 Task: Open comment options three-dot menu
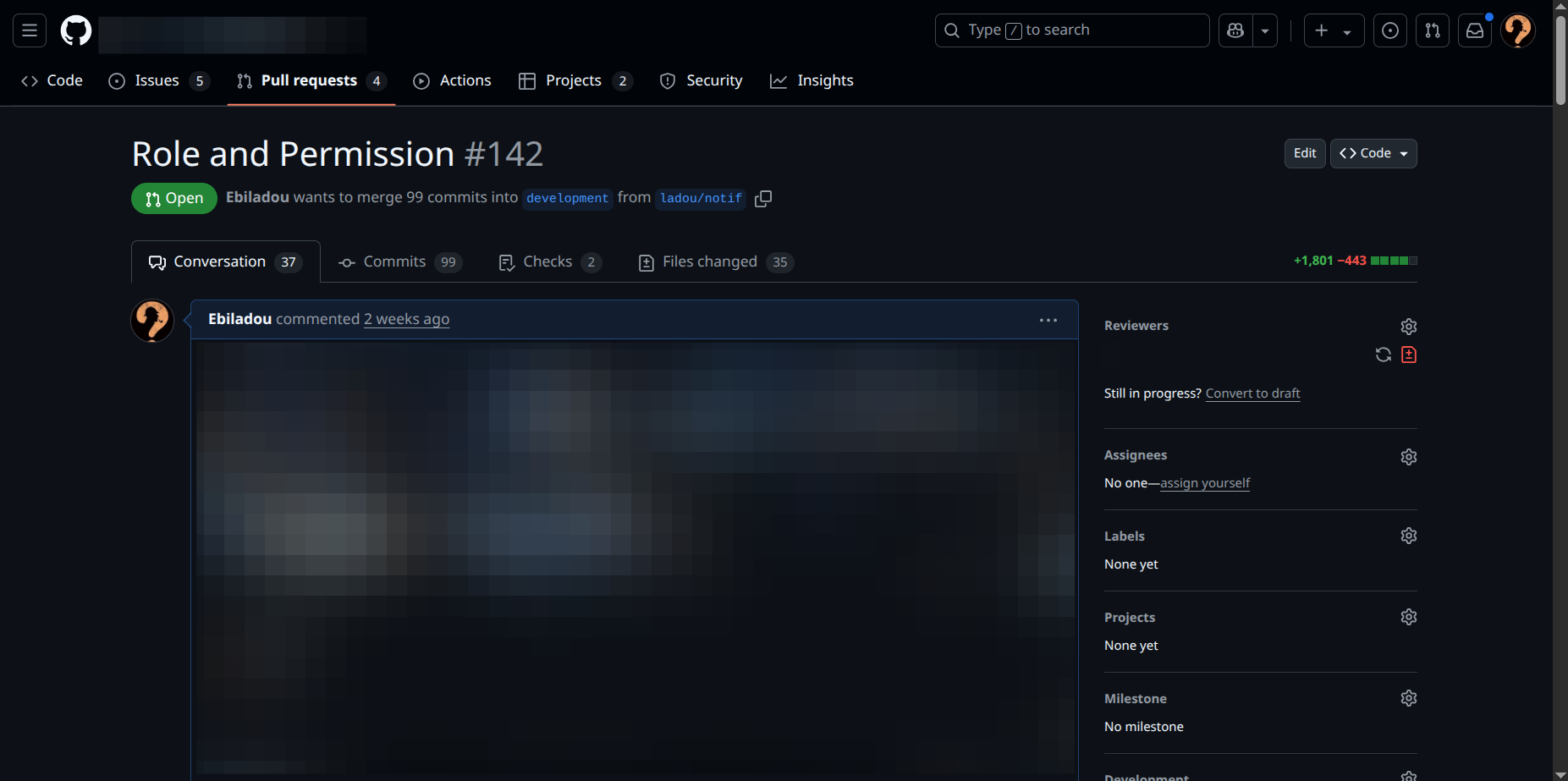(x=1048, y=320)
